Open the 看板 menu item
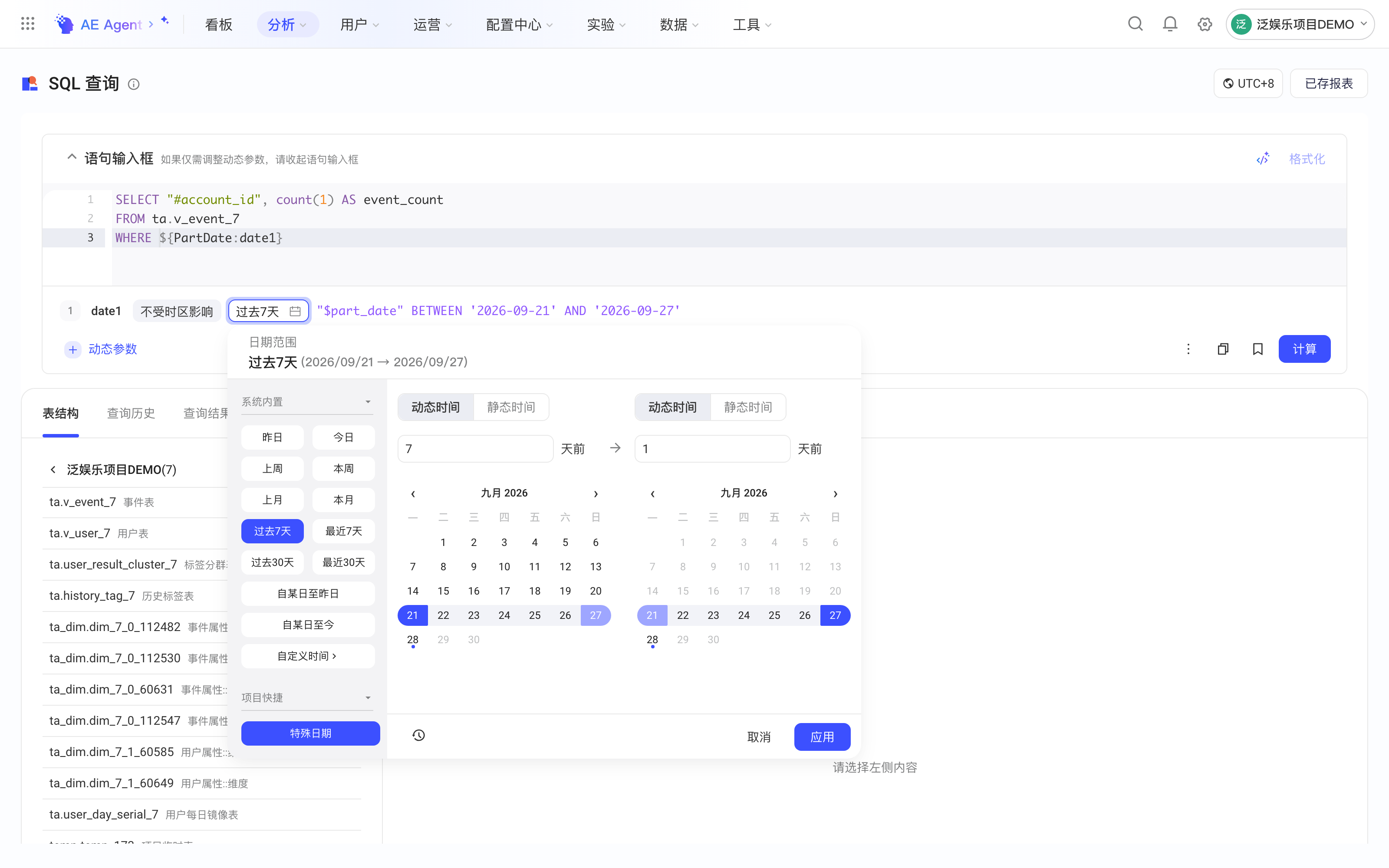The image size is (1389, 868). point(219,24)
